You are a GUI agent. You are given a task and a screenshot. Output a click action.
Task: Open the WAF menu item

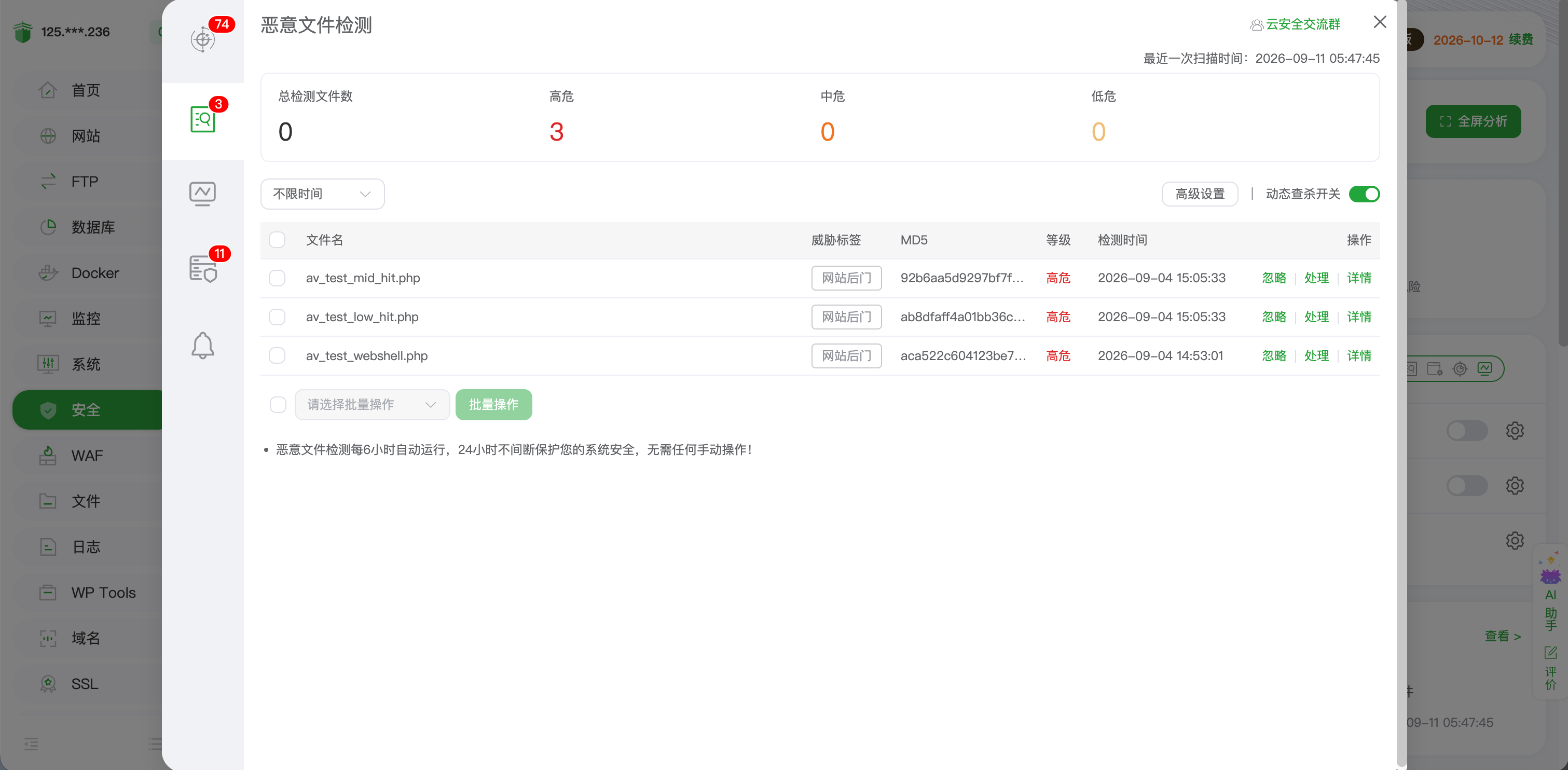(x=88, y=455)
